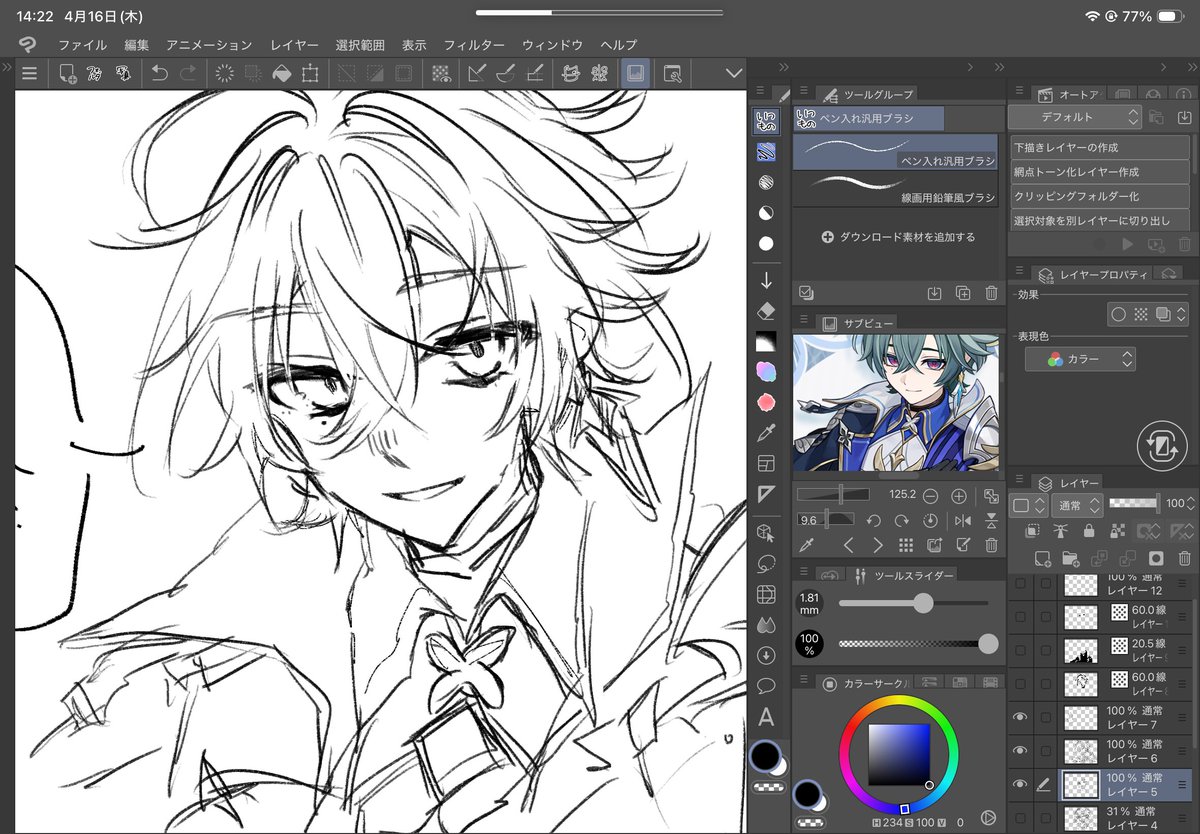Select the gradient tool in the tool palette
The height and width of the screenshot is (834, 1200).
coord(766,341)
